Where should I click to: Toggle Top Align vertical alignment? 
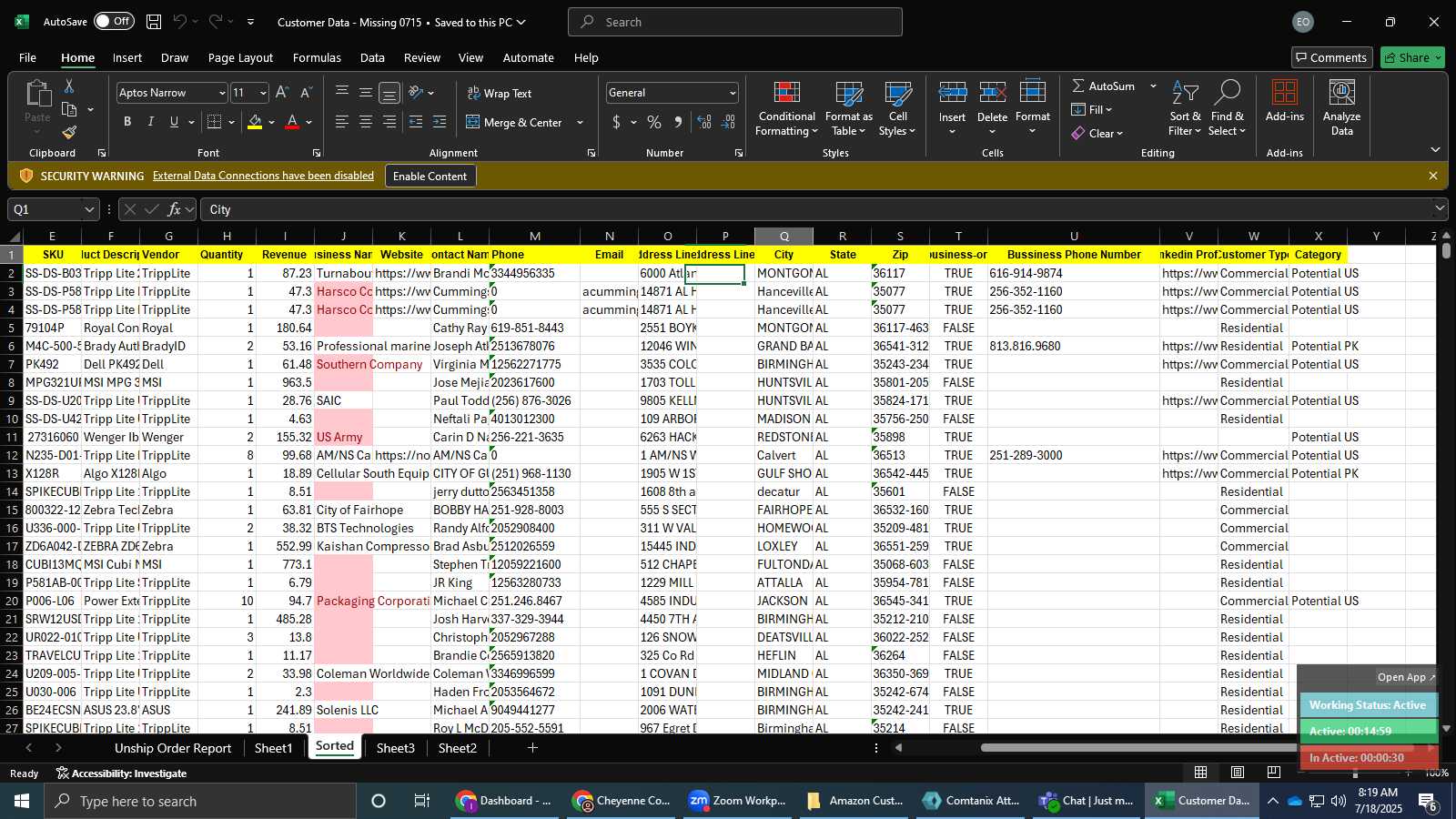342,93
